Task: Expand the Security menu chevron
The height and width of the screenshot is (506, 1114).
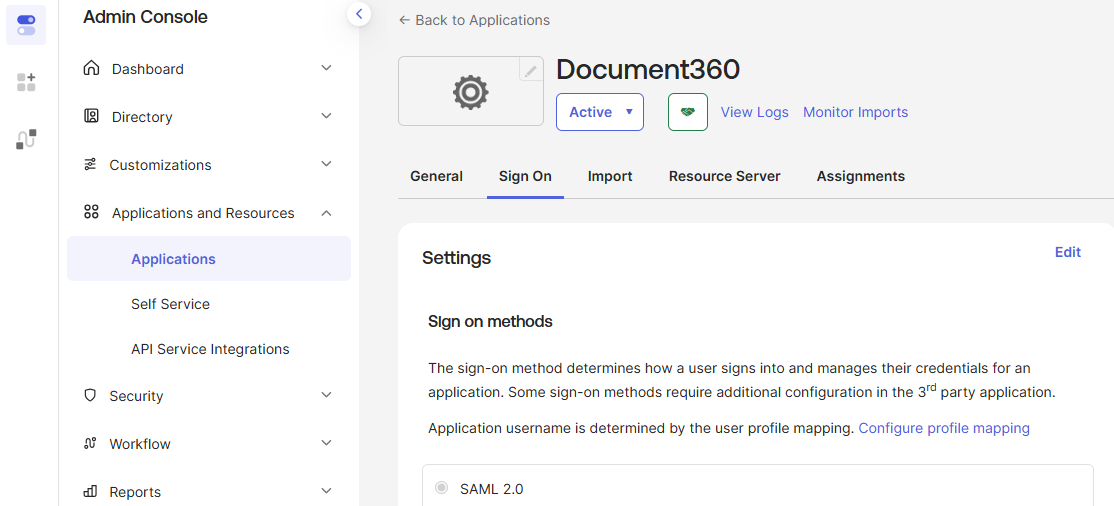Action: (x=326, y=395)
